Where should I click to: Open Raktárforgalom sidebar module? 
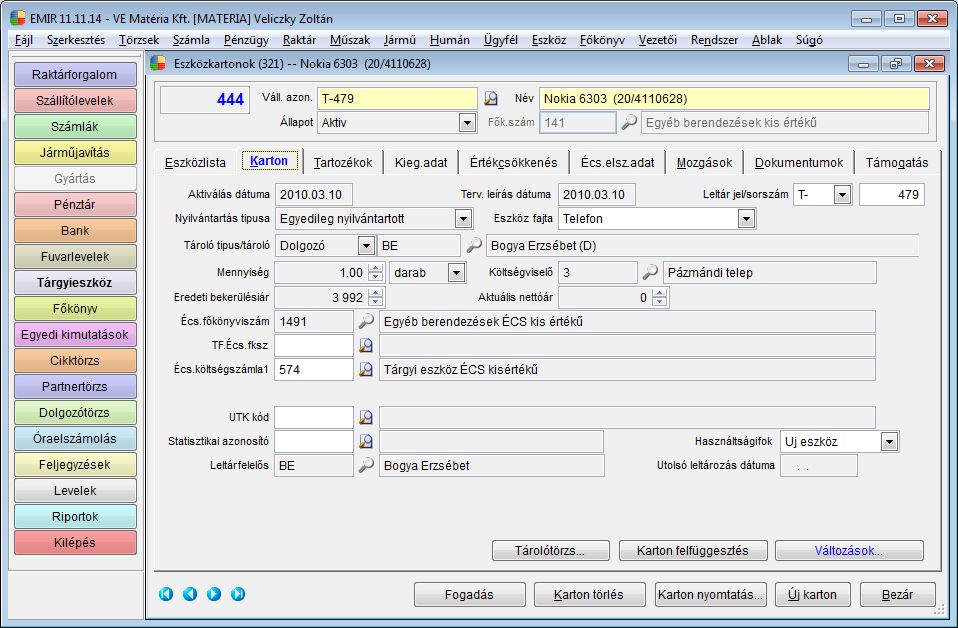75,75
